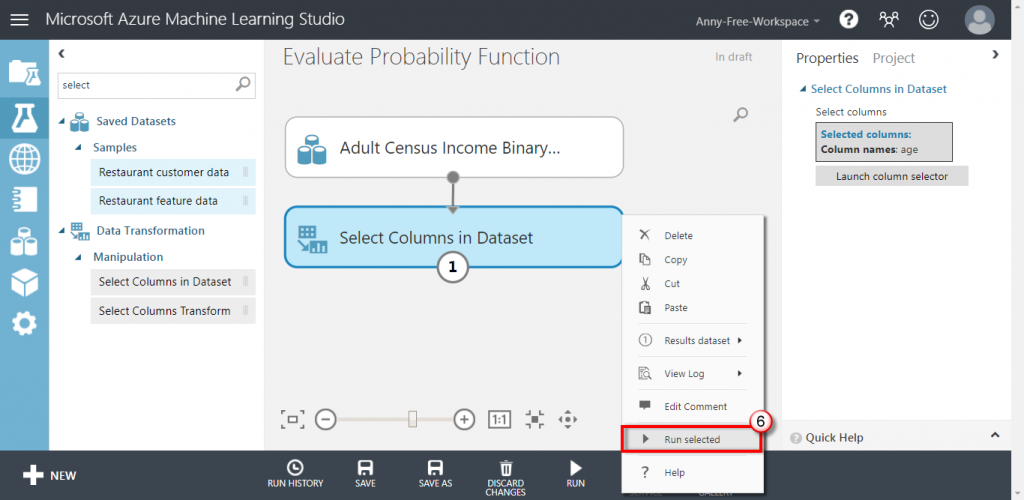The width and height of the screenshot is (1024, 500).
Task: Reset zoom to actual size 1:1
Action: click(500, 419)
